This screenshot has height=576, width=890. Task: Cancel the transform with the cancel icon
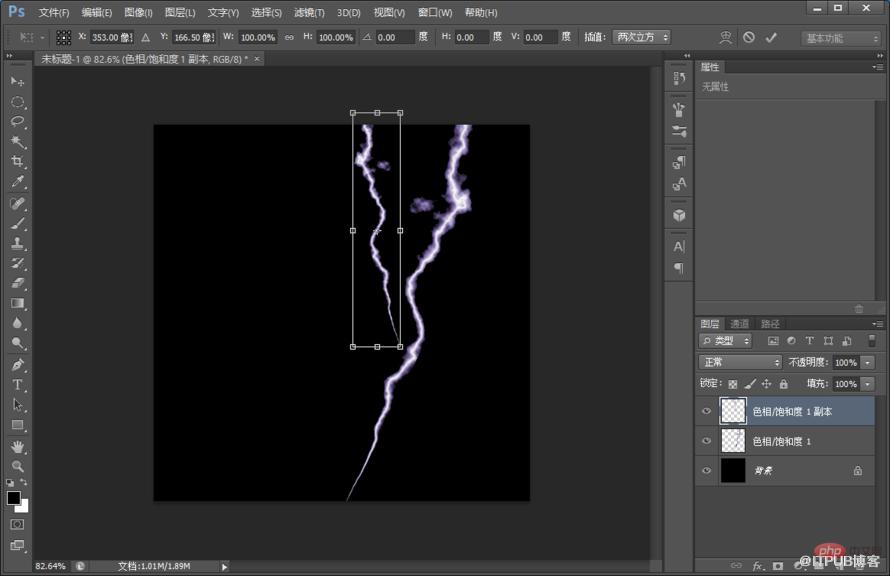pyautogui.click(x=749, y=37)
